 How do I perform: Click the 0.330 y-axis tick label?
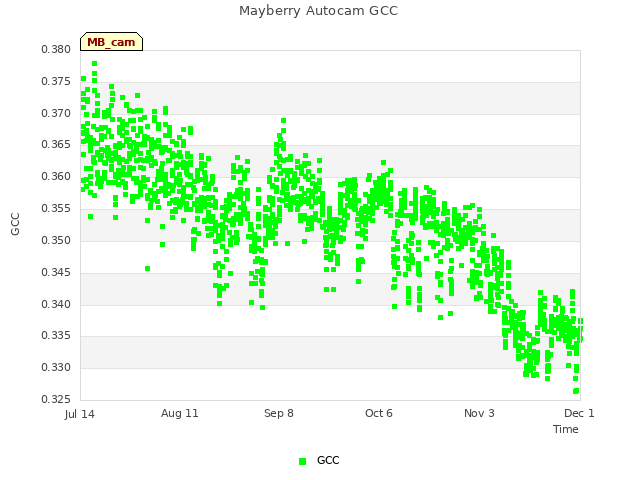click(56, 367)
